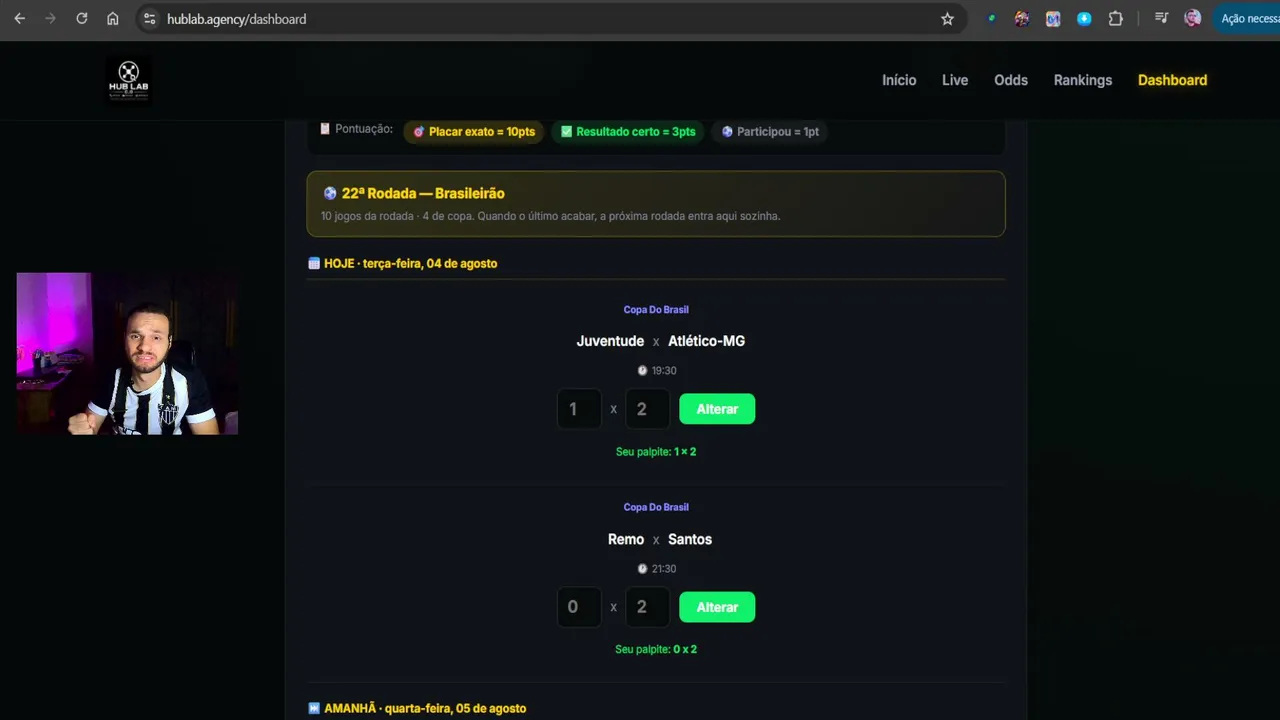Click Alterar for Remo x Santos
1280x720 pixels.
point(717,607)
